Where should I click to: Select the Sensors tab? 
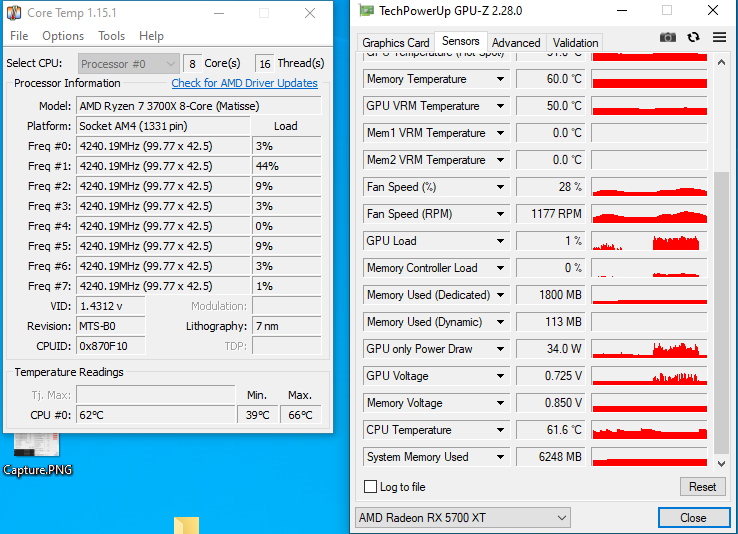click(x=460, y=41)
